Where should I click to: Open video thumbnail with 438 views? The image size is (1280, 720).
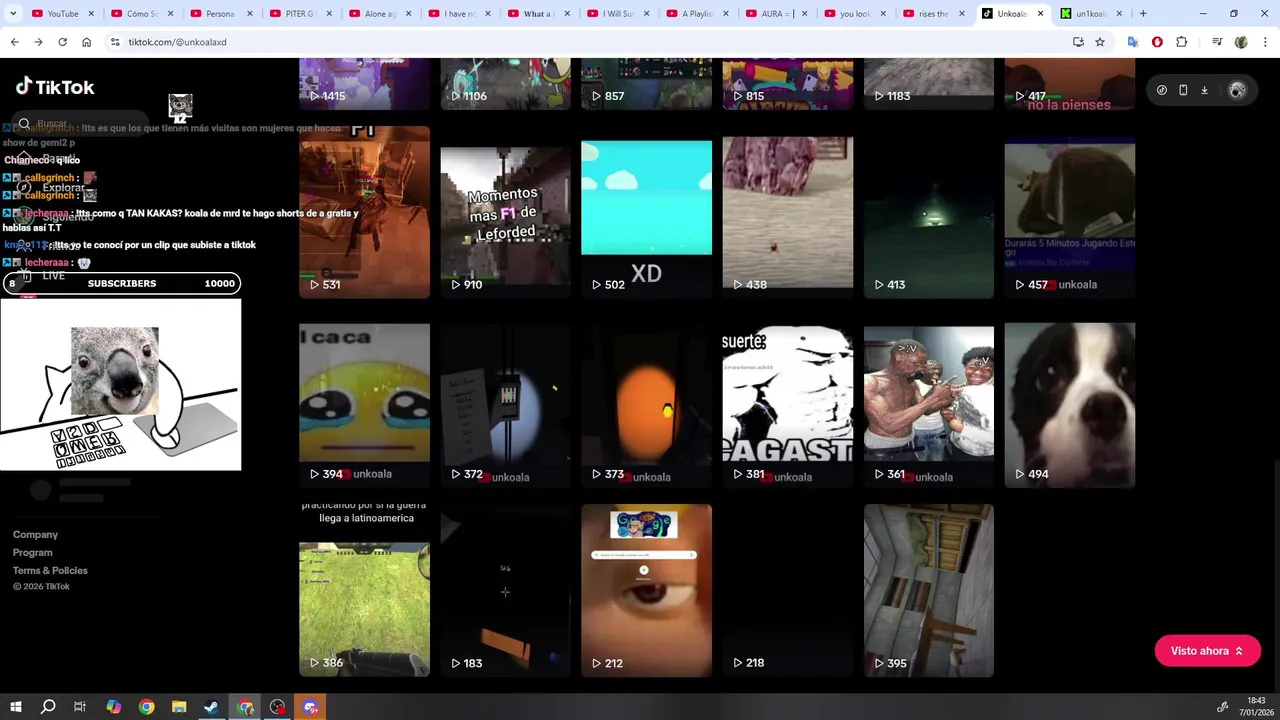pyautogui.click(x=787, y=211)
